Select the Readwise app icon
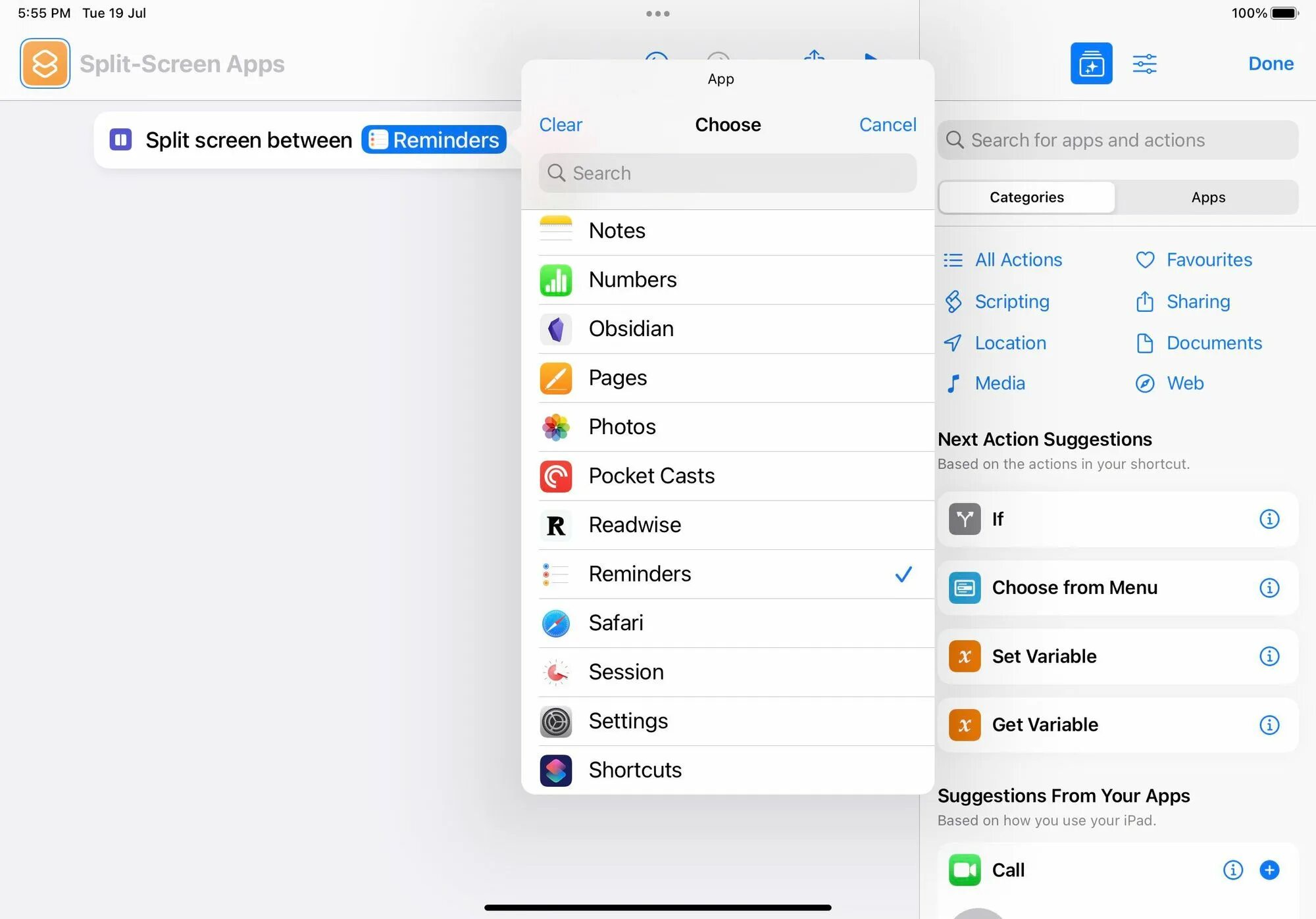This screenshot has width=1316, height=919. 557,524
